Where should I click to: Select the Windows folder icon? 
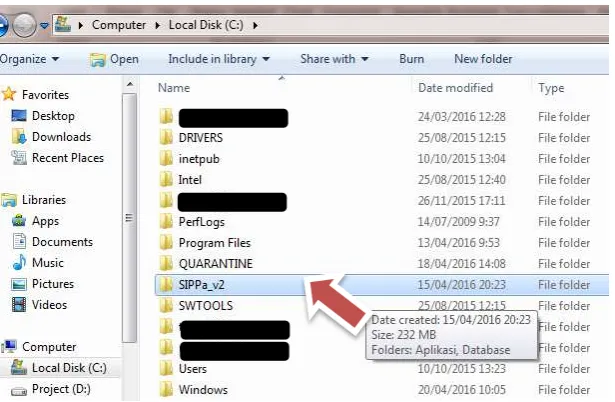pyautogui.click(x=166, y=389)
